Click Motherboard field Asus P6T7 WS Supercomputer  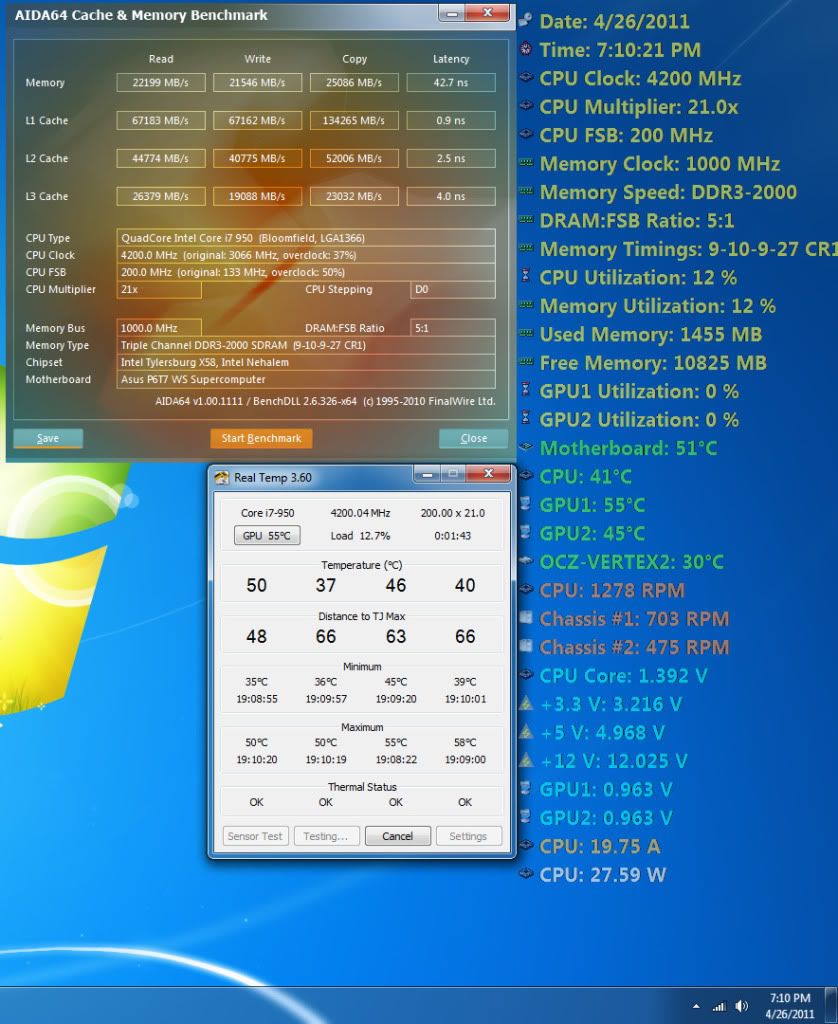click(x=306, y=379)
